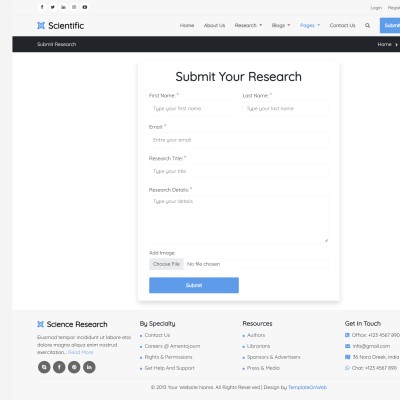The image size is (400, 400).
Task: Click the info@gmail.com email address
Action: point(371,346)
